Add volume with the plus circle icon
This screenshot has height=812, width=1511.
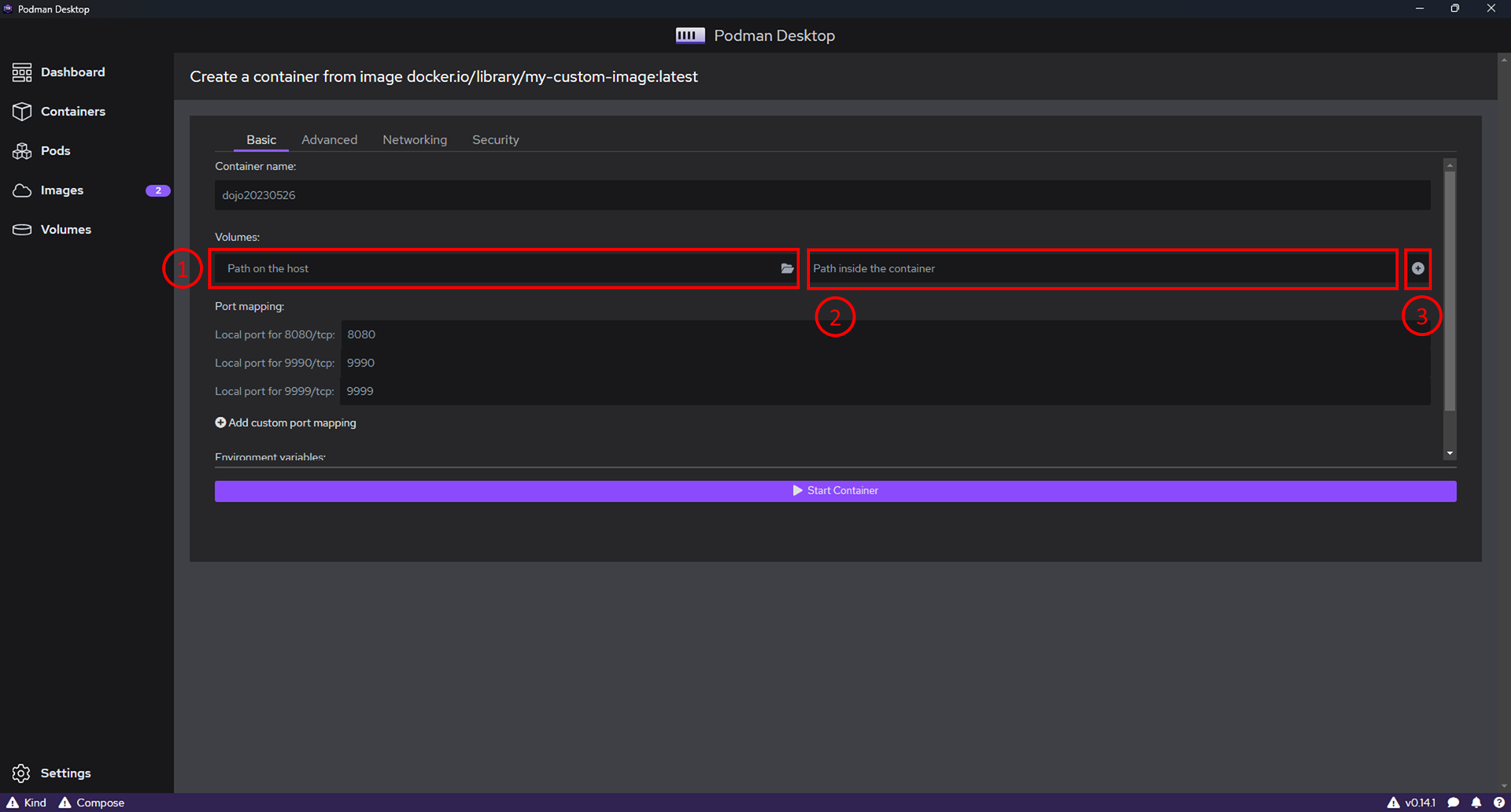point(1418,268)
